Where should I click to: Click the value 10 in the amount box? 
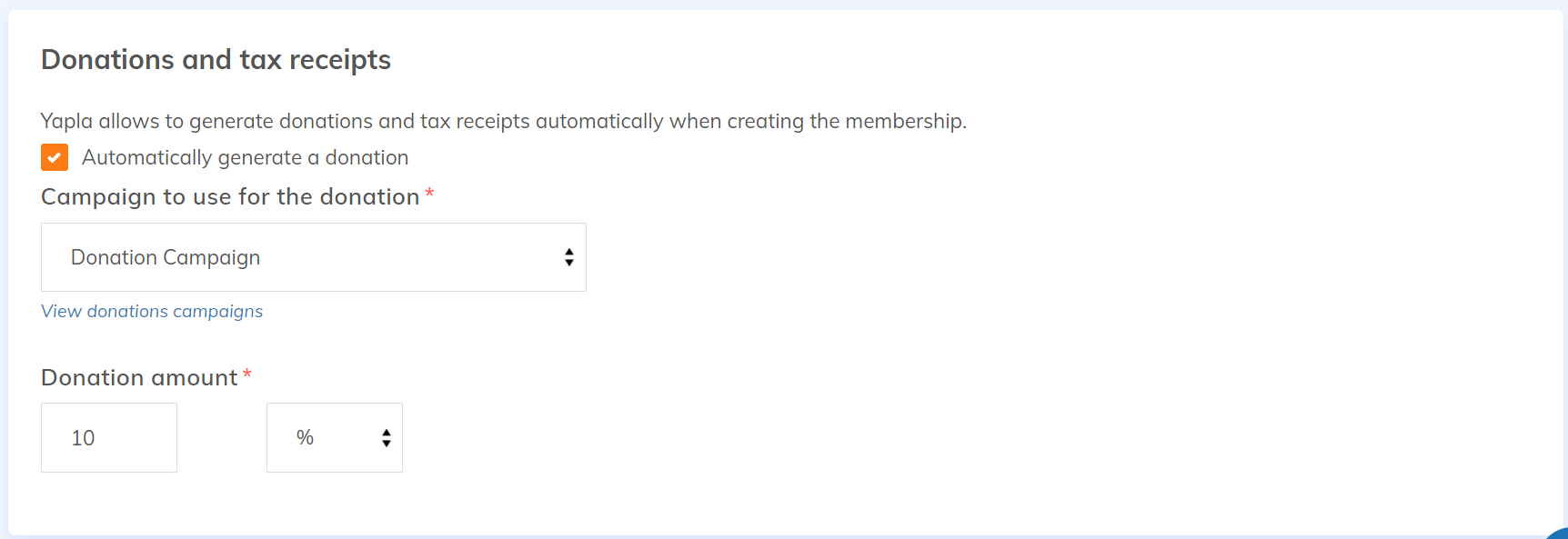point(83,438)
